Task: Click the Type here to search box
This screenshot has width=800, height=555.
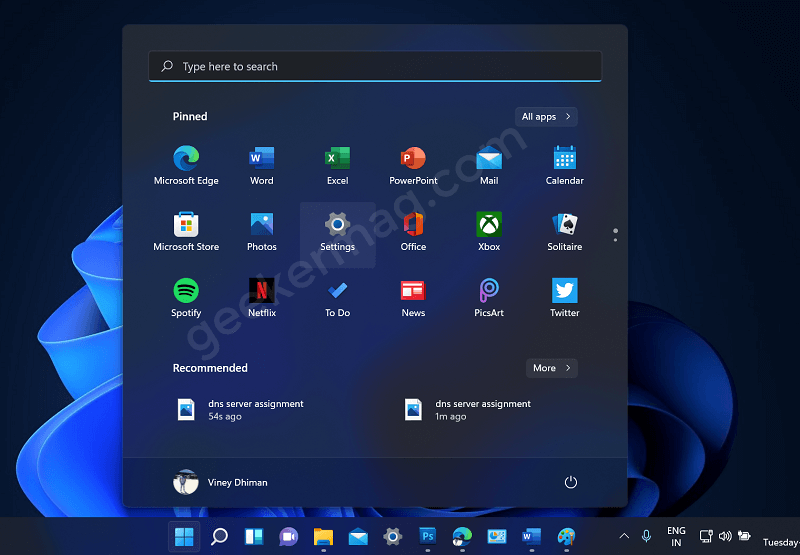Action: tap(375, 66)
